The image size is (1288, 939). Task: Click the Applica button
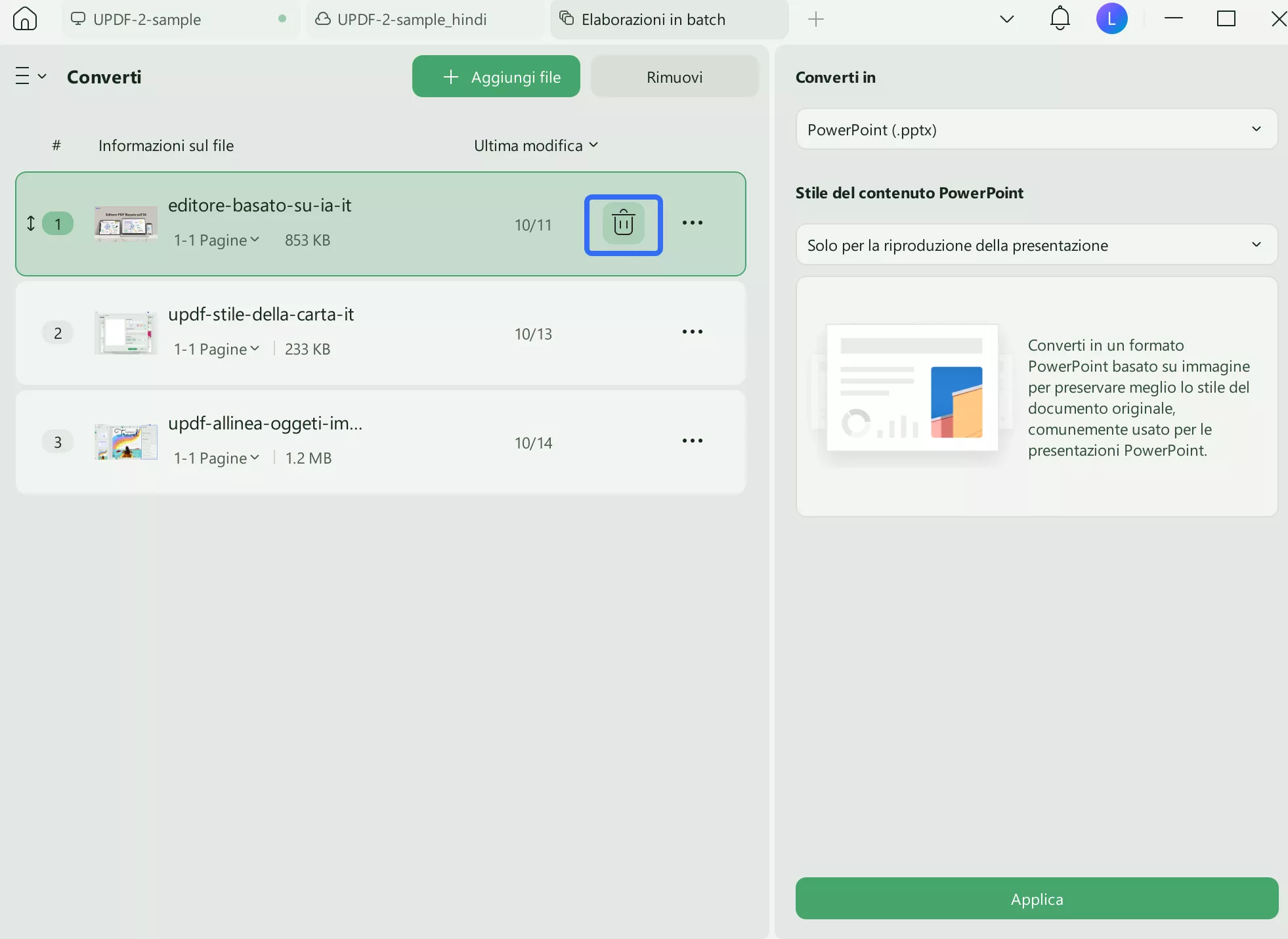tap(1036, 899)
